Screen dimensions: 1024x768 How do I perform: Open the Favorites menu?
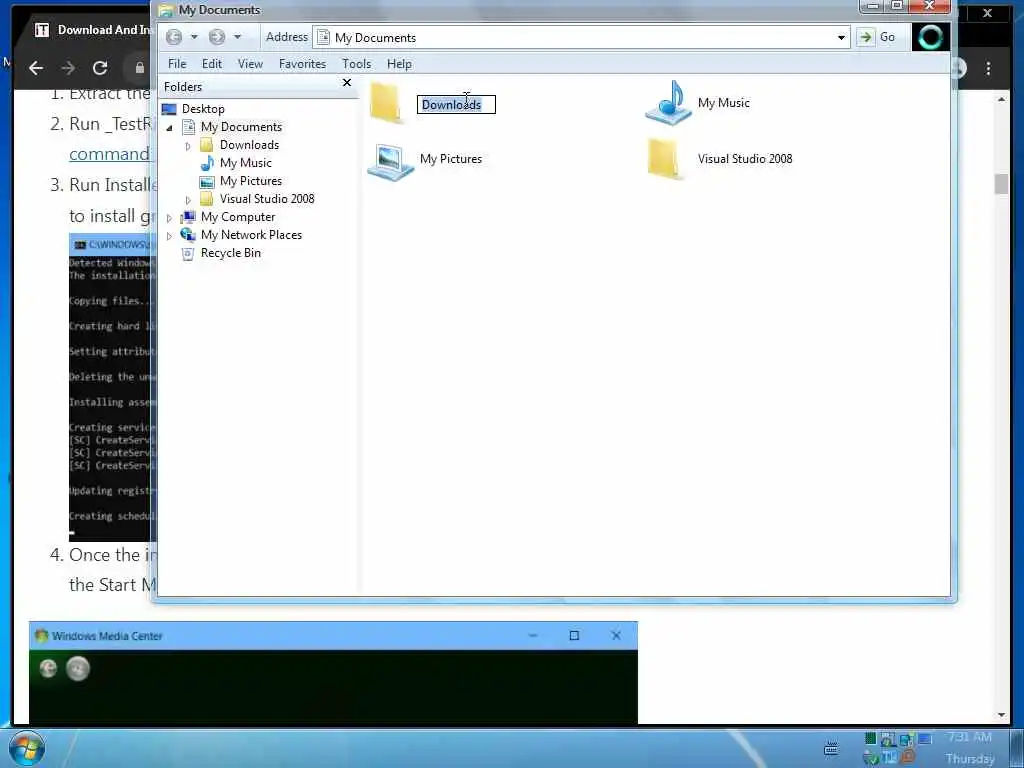click(302, 64)
